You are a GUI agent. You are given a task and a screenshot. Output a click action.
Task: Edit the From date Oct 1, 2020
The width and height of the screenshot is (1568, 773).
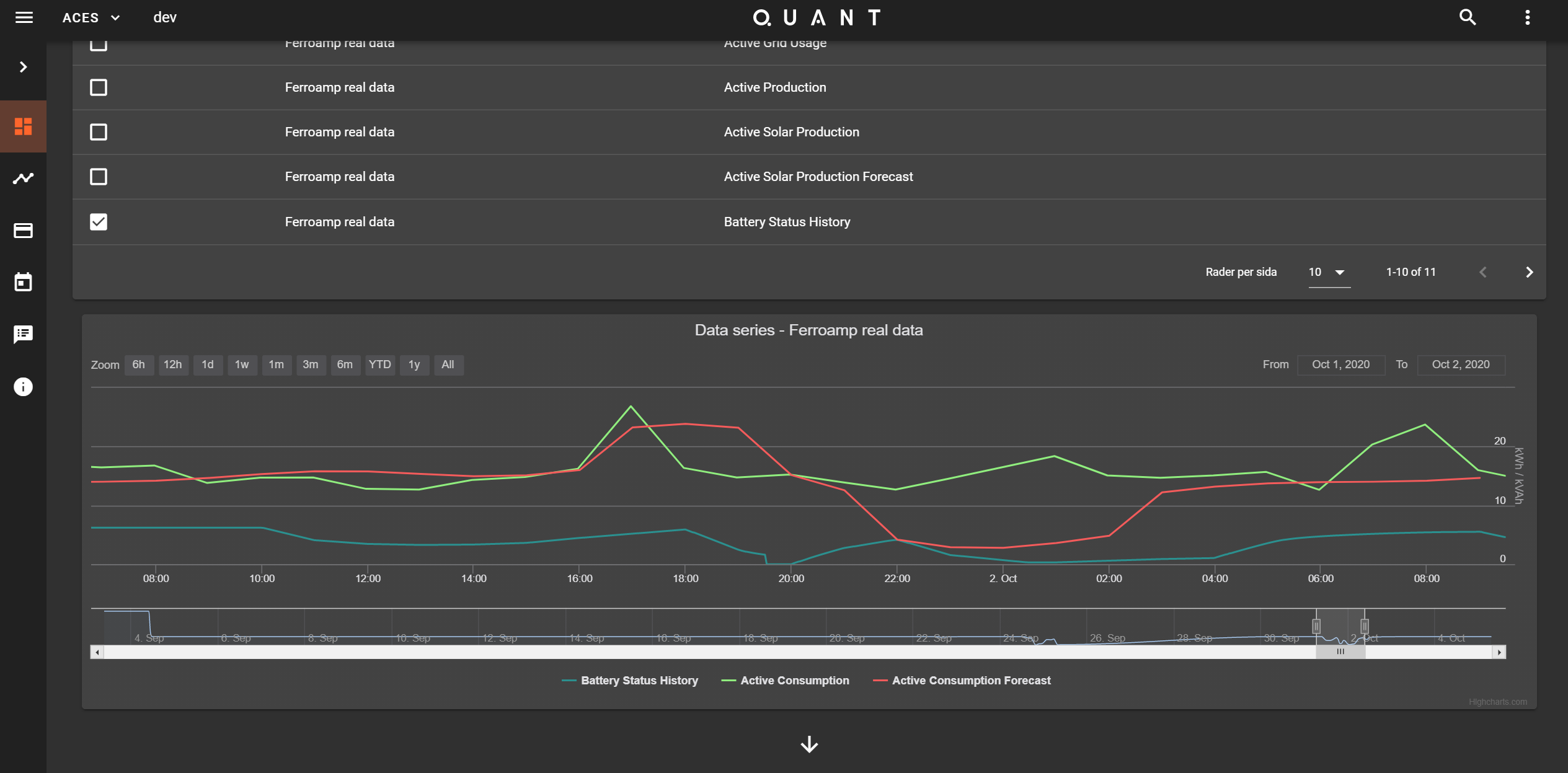[x=1340, y=364]
